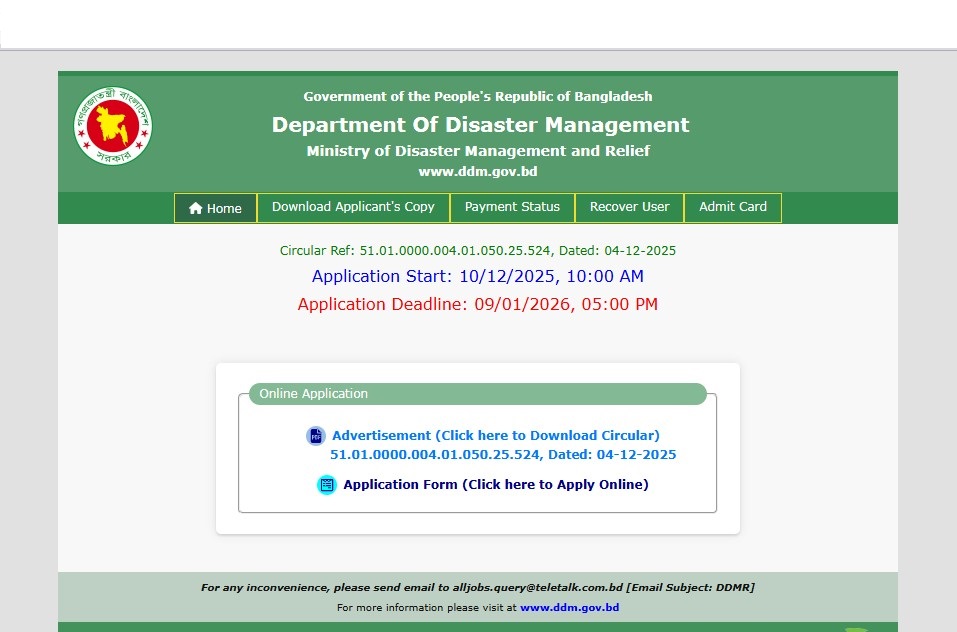Screen dimensions: 957x632
Task: Click the Home label in navigation bar
Action: (x=224, y=209)
